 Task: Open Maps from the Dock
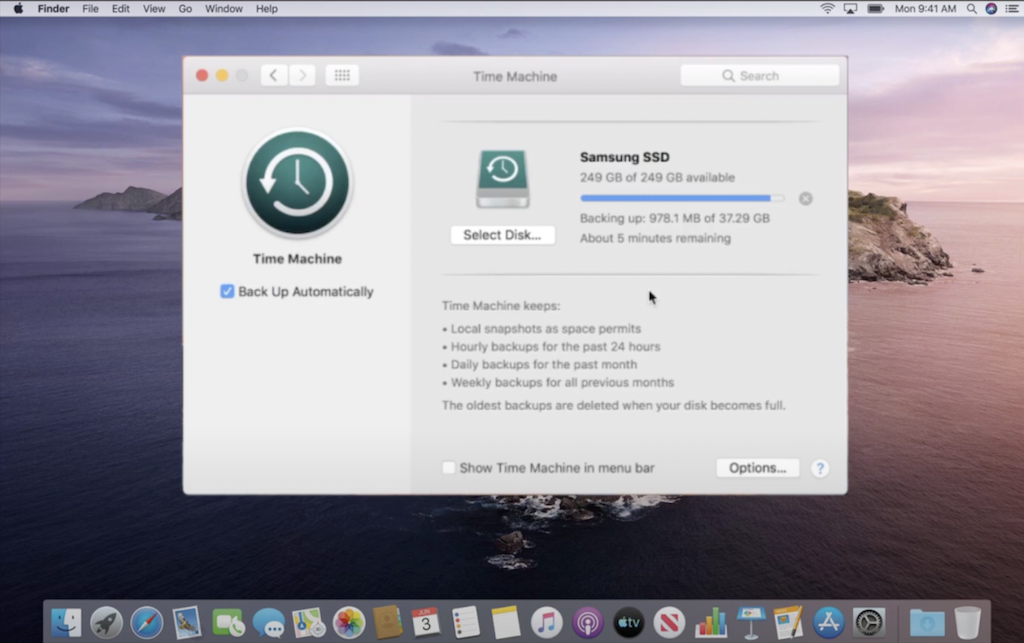click(308, 622)
